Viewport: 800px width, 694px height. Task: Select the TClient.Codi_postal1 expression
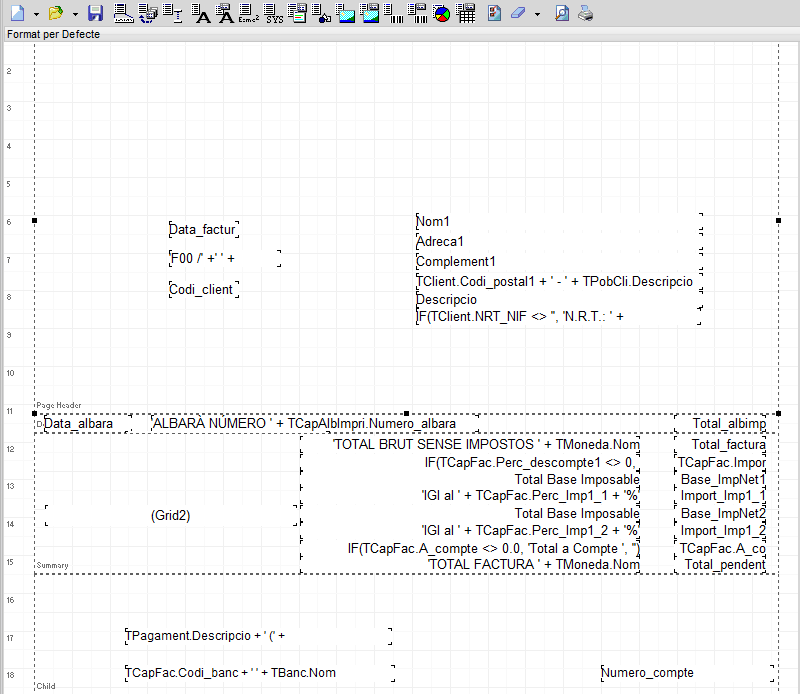tap(559, 281)
